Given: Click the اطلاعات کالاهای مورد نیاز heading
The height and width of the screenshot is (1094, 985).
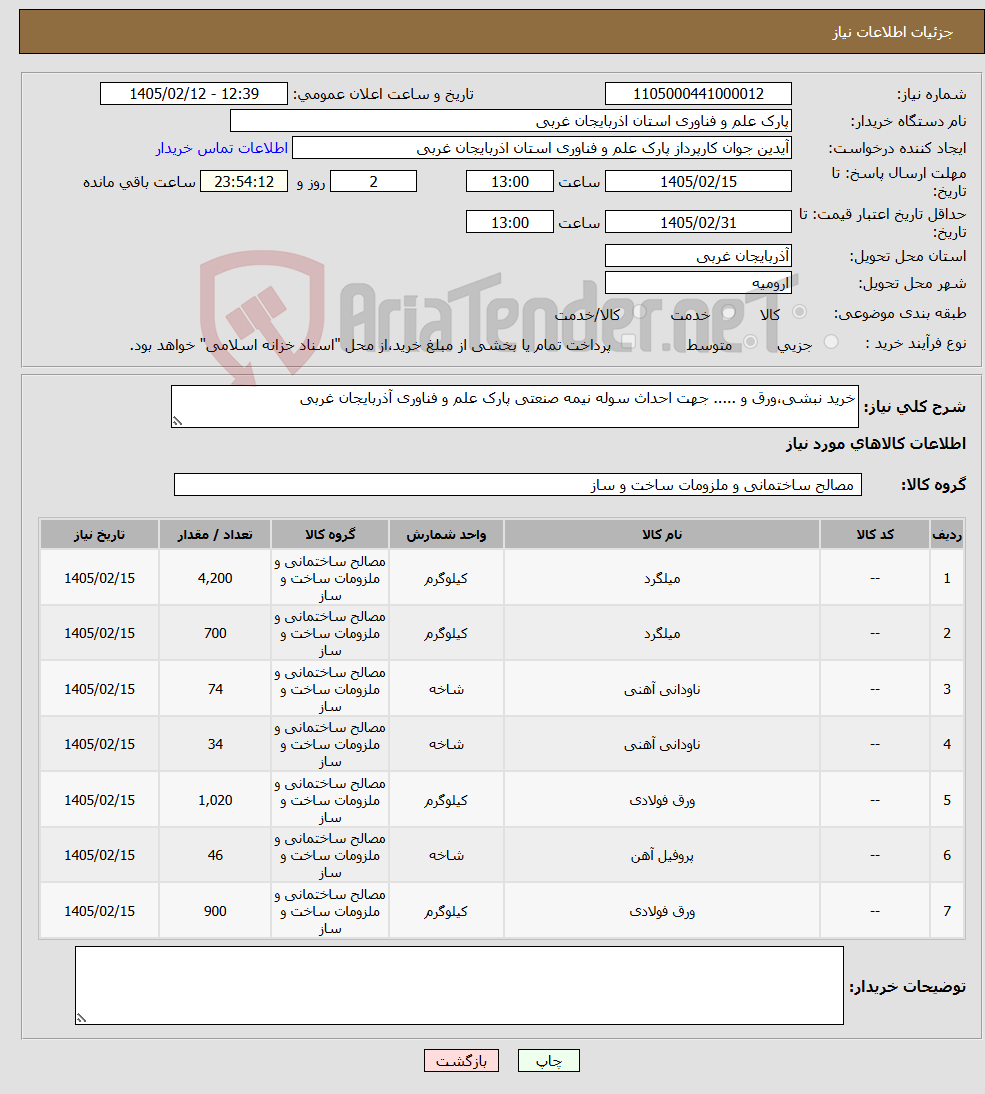Looking at the screenshot, I should 875,444.
